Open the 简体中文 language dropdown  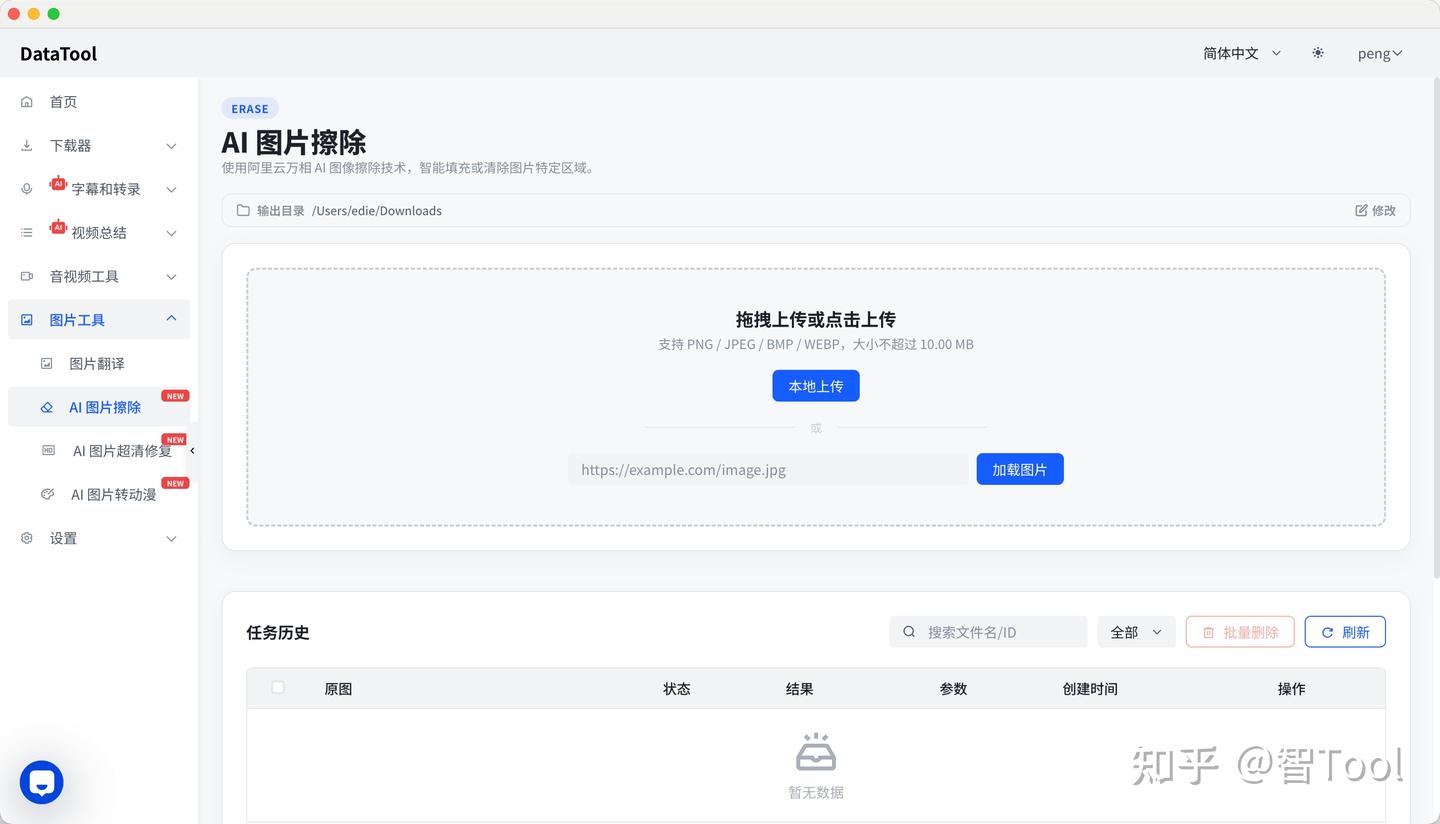coord(1242,53)
